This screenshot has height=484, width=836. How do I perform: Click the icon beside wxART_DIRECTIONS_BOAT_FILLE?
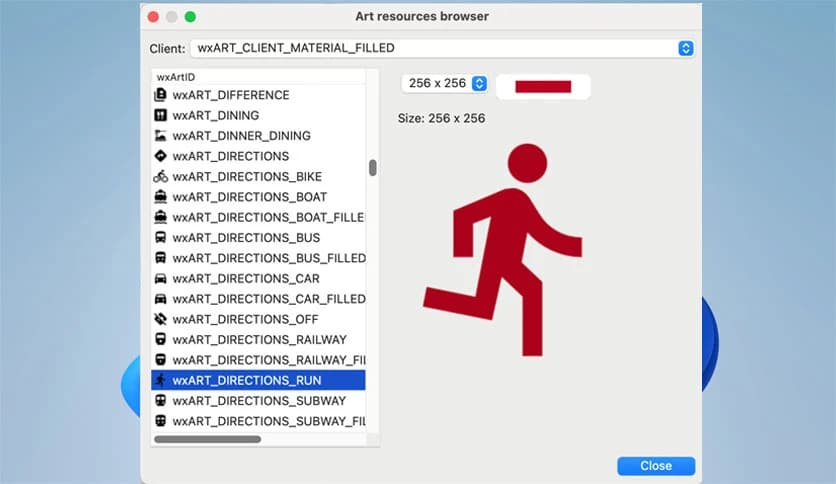coord(160,217)
